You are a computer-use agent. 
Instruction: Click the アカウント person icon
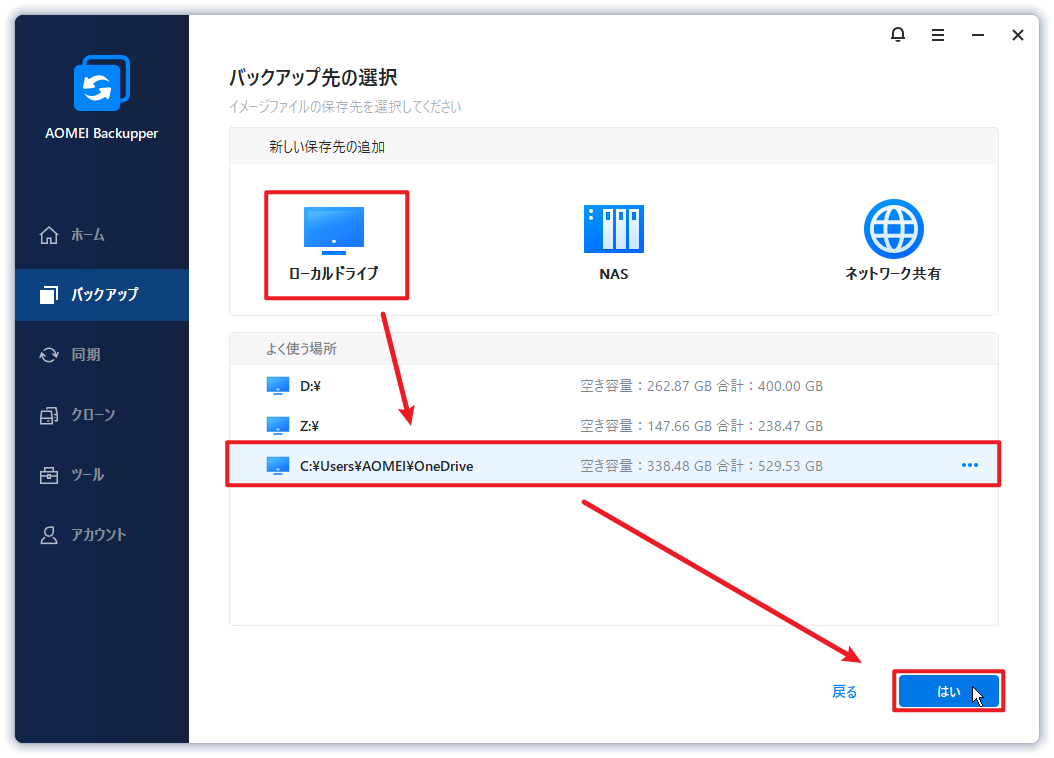(49, 535)
